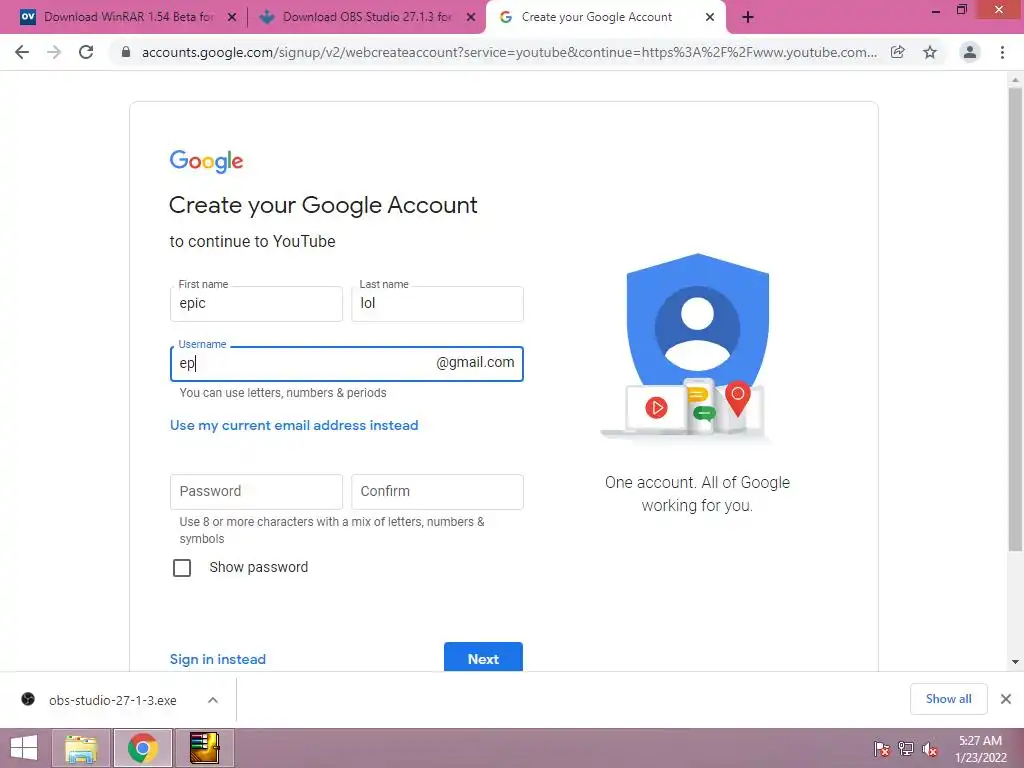Open the Windows Start menu
This screenshot has width=1024, height=768.
coord(24,748)
